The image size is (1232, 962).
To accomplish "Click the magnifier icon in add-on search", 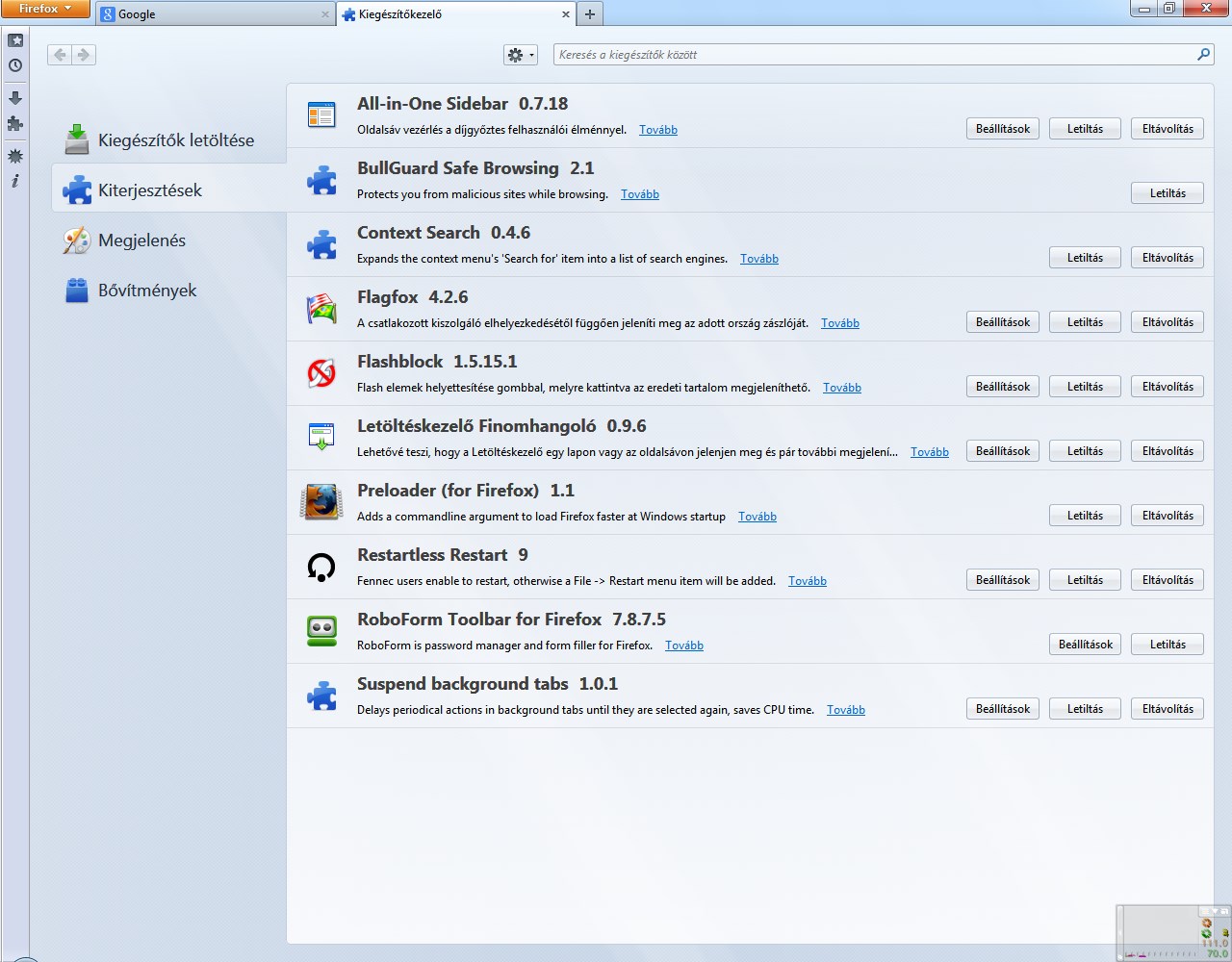I will (x=1203, y=55).
